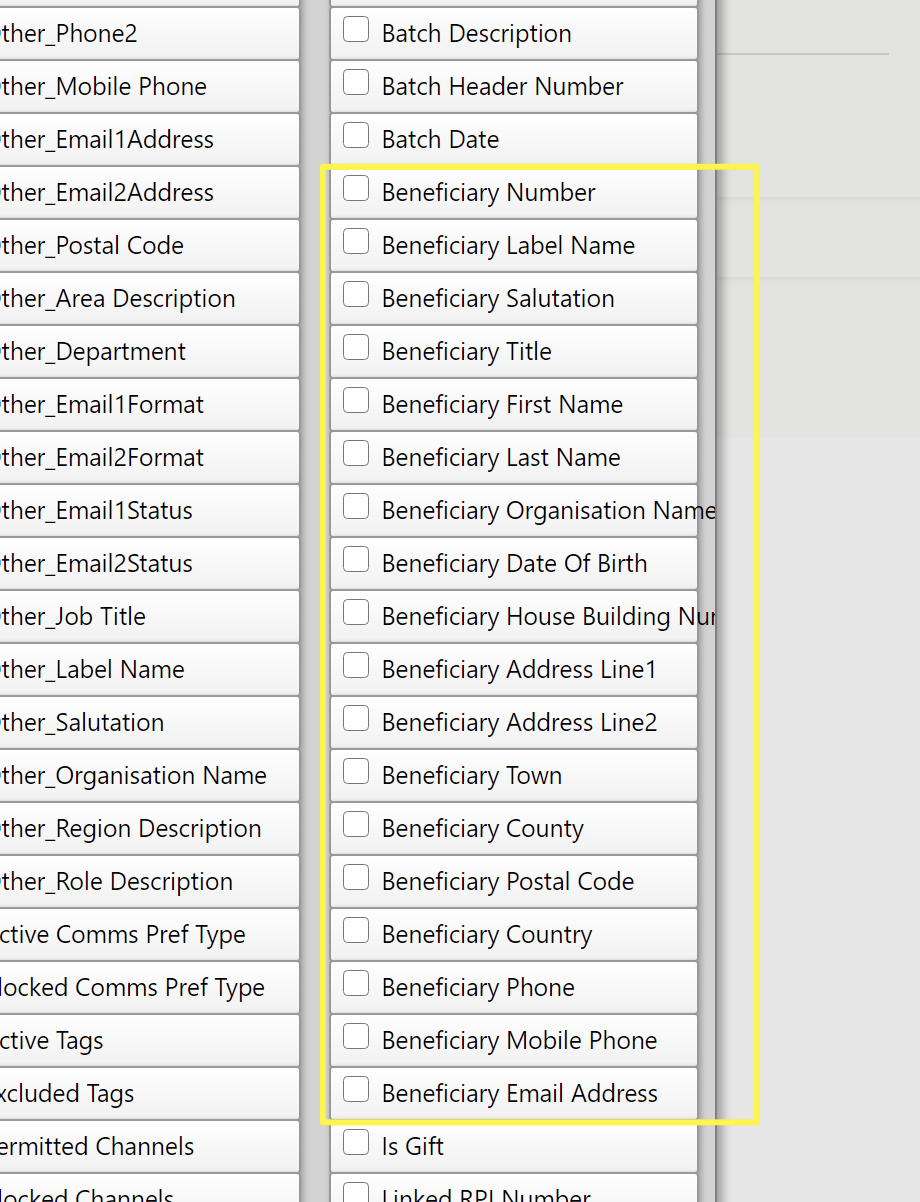Enable the Is Gift checkbox

(356, 1143)
